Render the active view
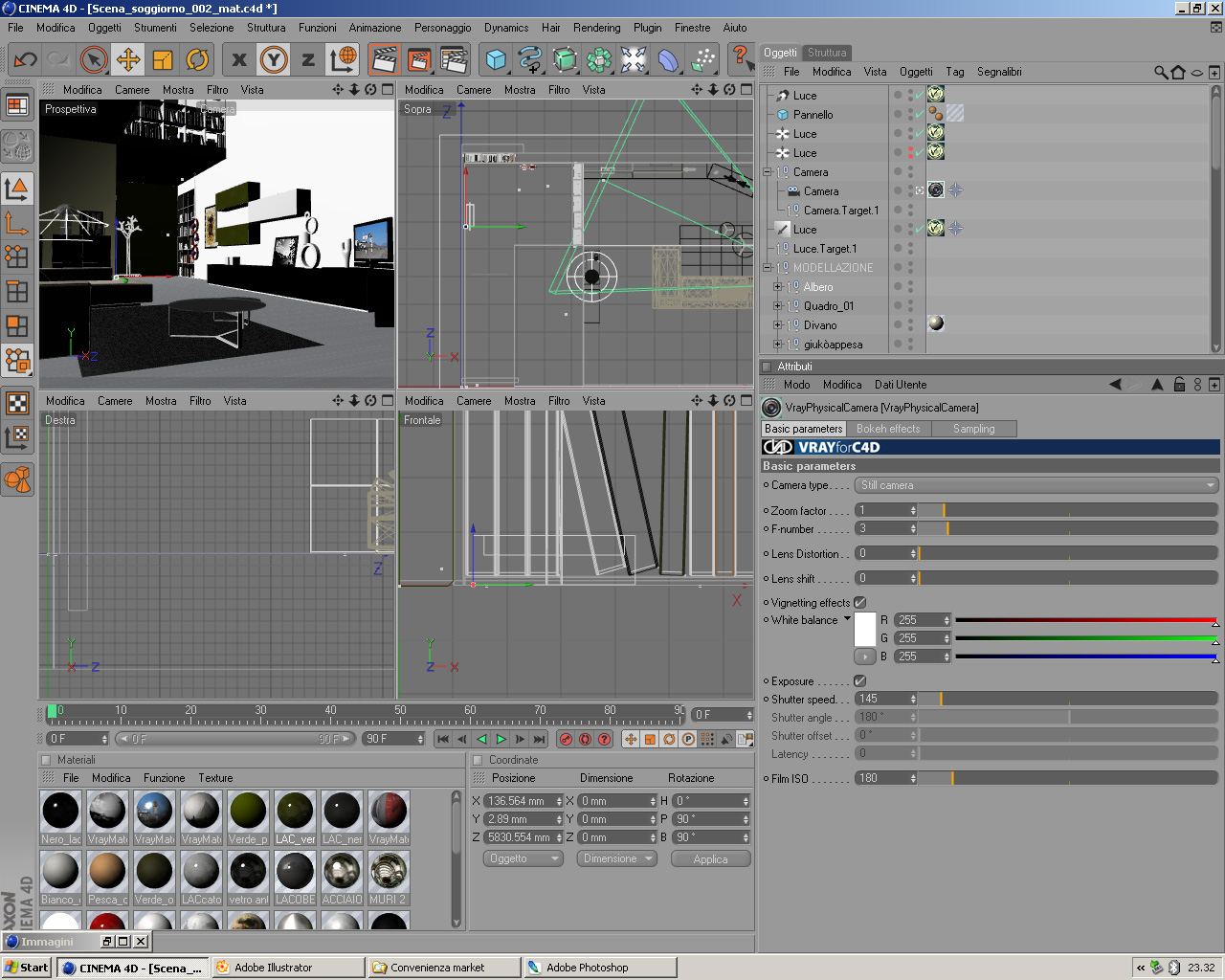 tap(384, 60)
